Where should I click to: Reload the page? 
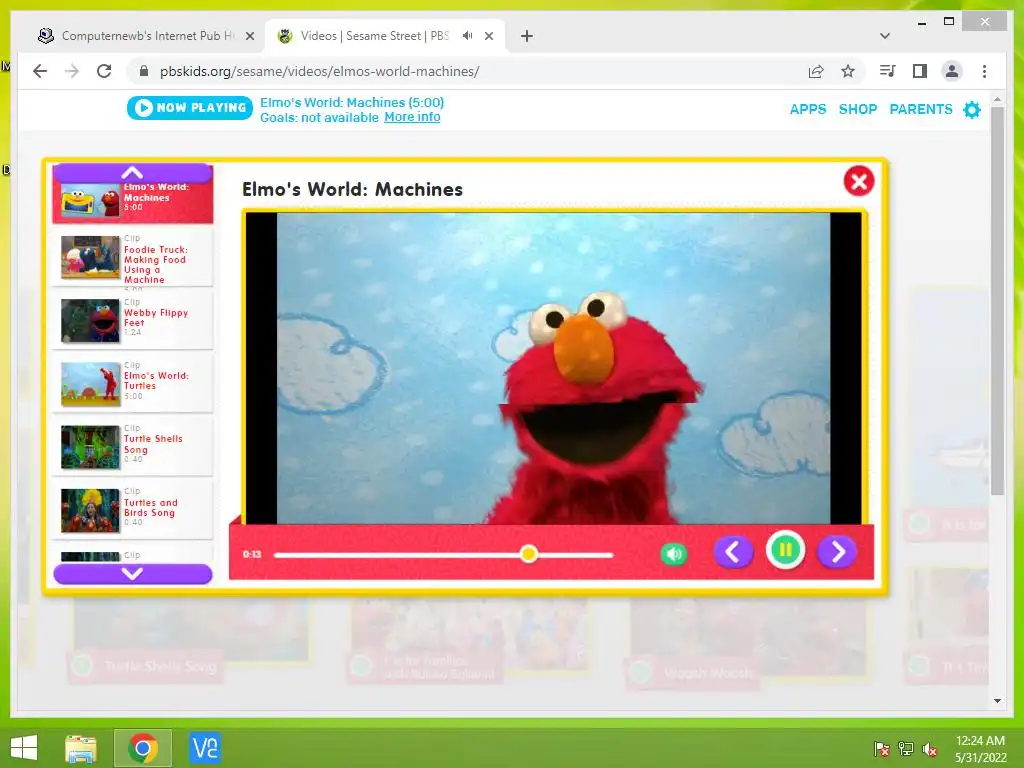[104, 71]
